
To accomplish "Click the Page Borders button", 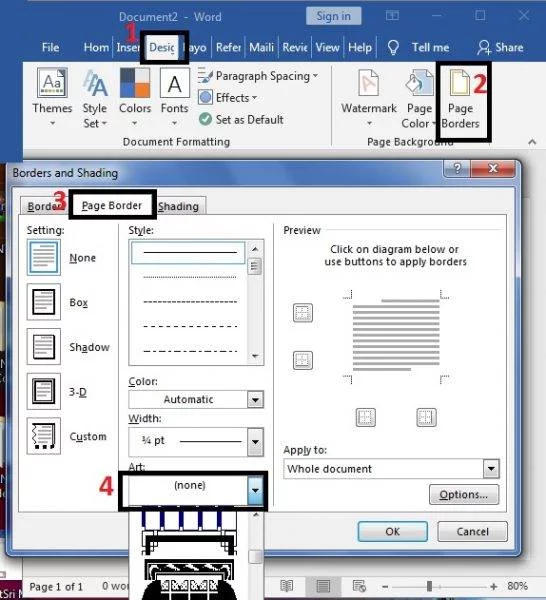I will (x=460, y=99).
